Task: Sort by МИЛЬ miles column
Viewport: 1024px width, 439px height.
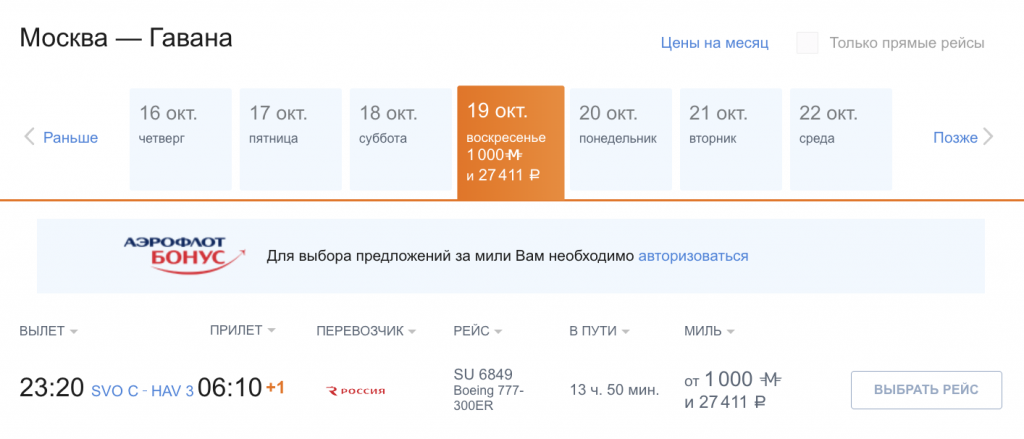Action: point(709,331)
